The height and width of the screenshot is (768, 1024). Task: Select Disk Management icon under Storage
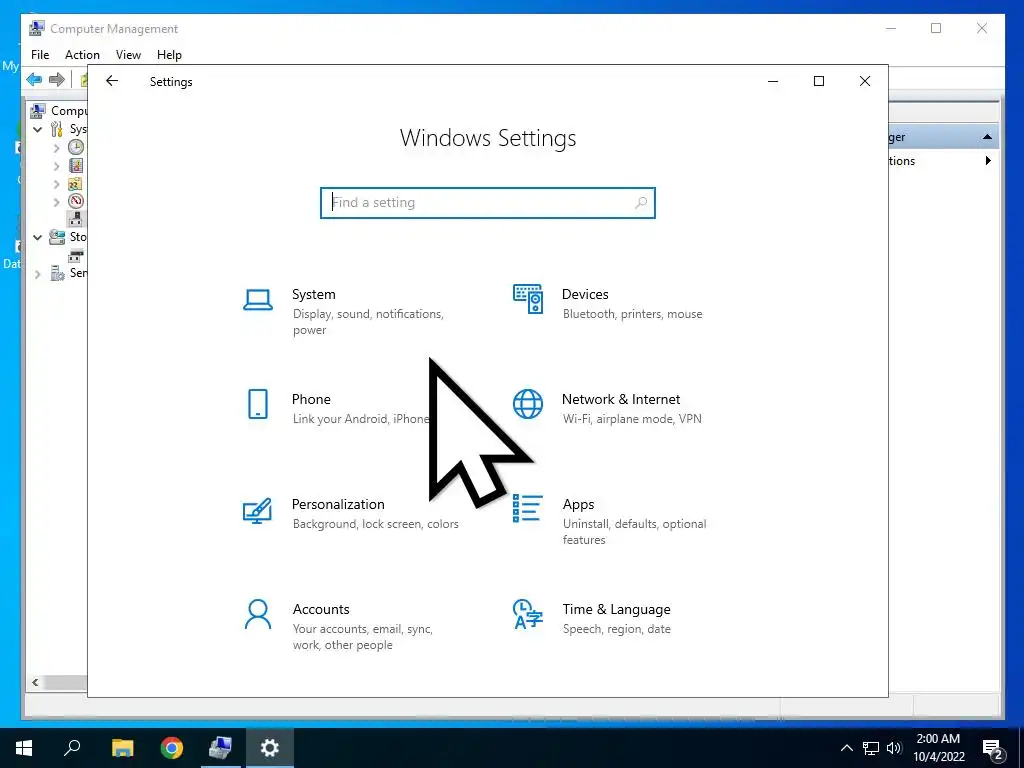pyautogui.click(x=76, y=255)
